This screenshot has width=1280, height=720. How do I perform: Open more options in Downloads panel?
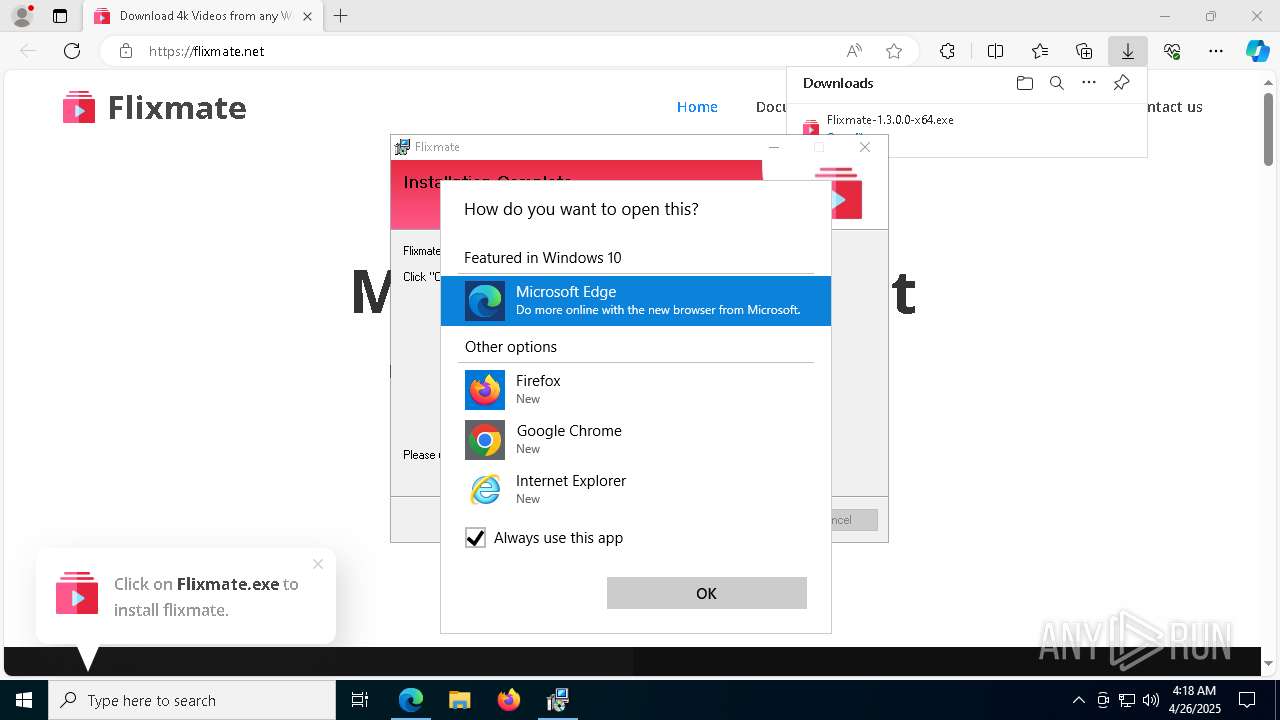pos(1089,83)
